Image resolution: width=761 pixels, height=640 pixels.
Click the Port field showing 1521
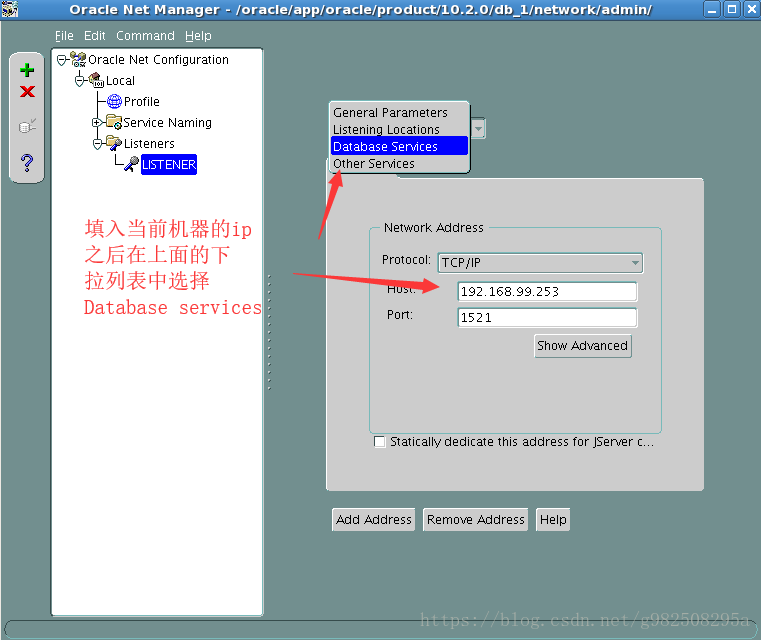(x=547, y=318)
